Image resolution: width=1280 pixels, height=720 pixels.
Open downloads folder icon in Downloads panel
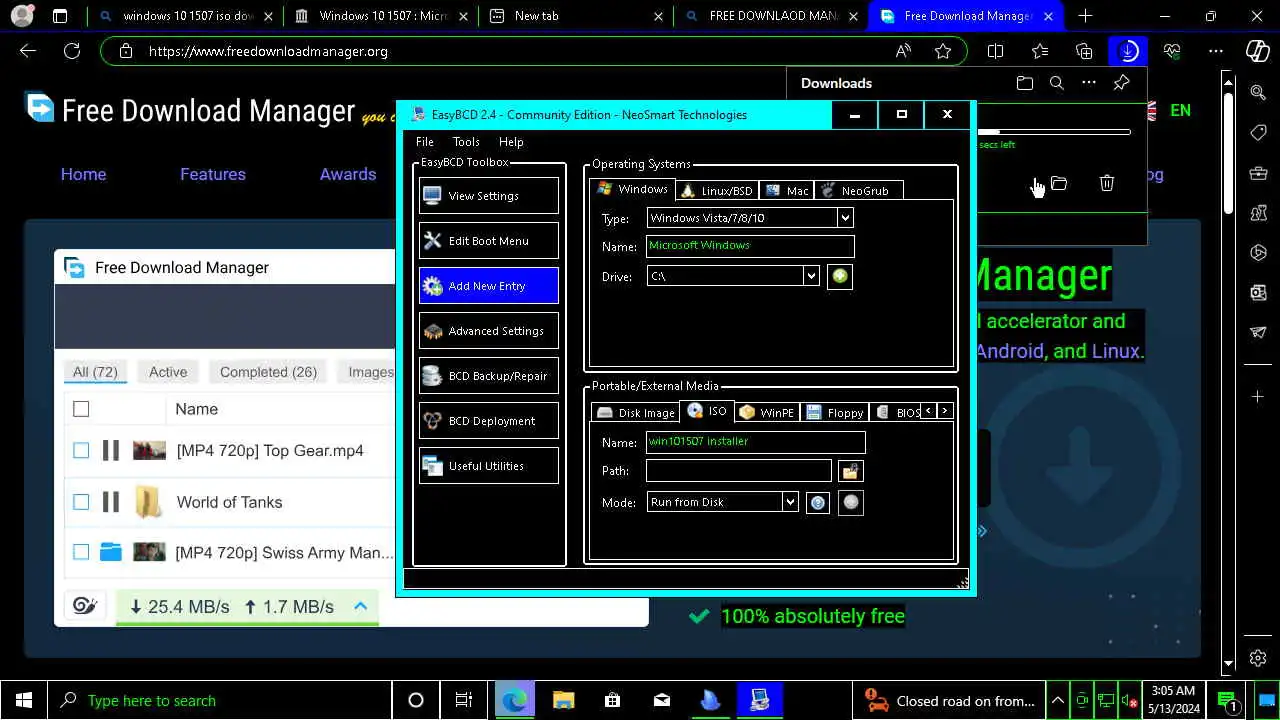(x=1025, y=83)
